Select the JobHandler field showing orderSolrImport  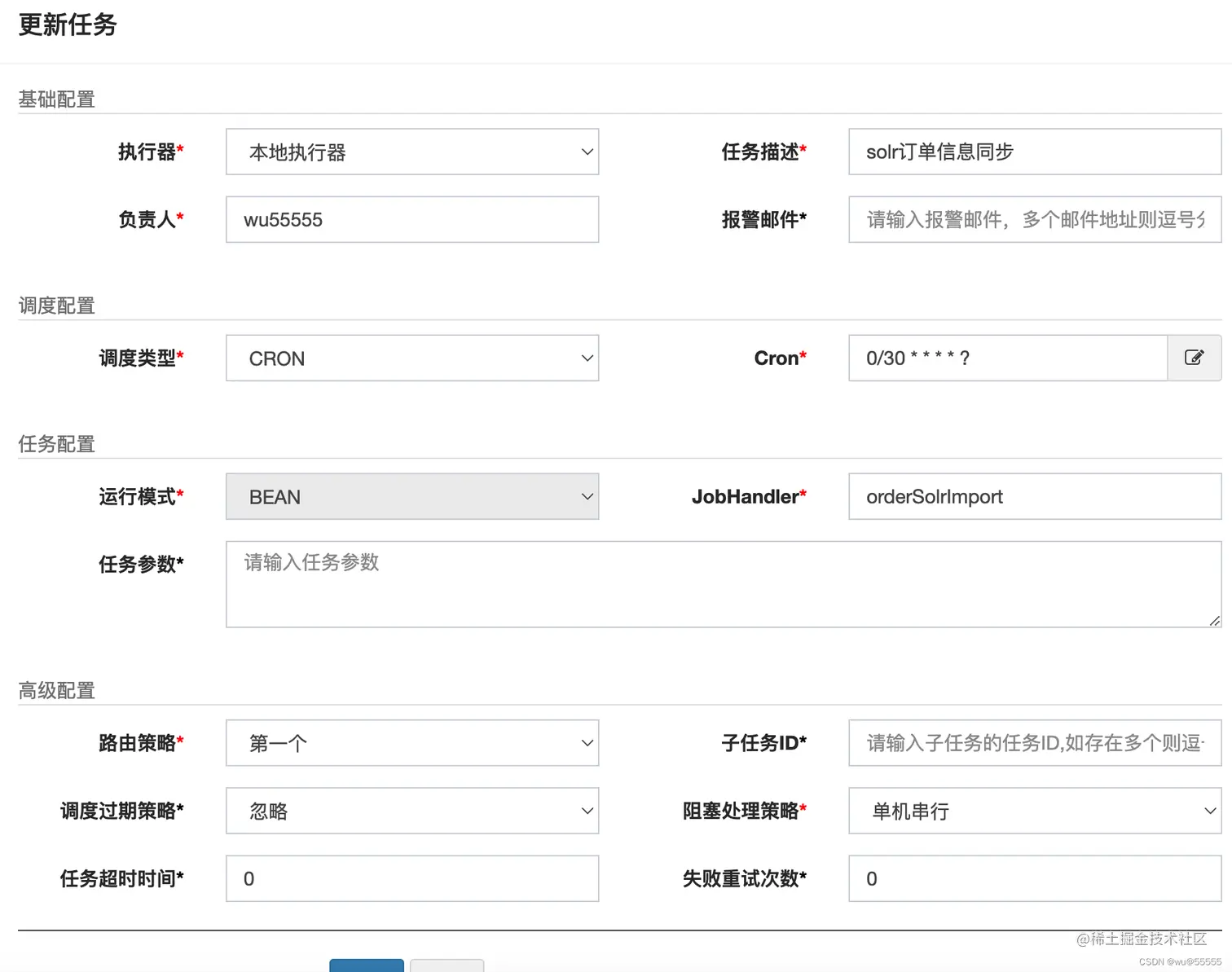click(x=1033, y=496)
